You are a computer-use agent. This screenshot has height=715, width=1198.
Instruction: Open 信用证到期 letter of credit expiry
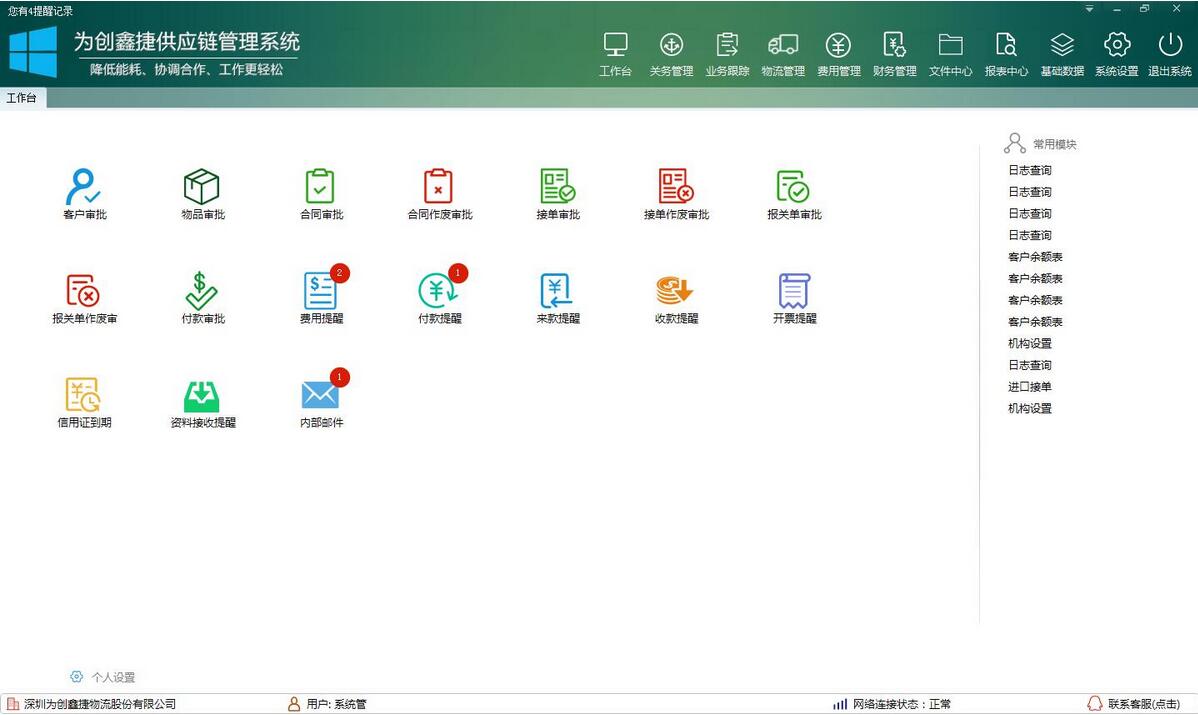point(83,398)
